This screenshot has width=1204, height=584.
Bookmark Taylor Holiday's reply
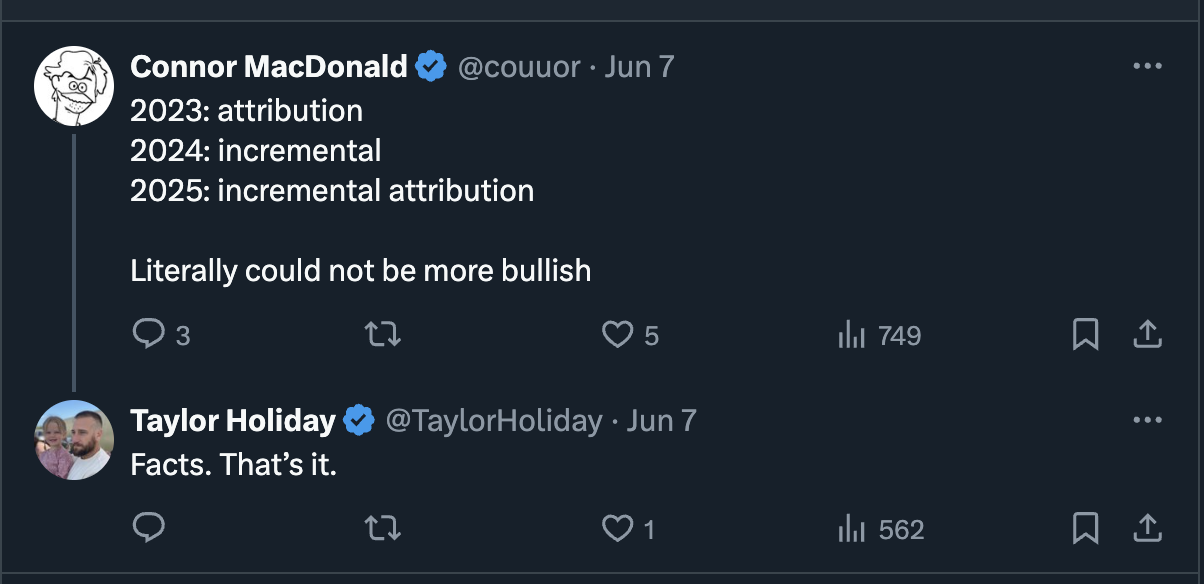coord(1085,528)
